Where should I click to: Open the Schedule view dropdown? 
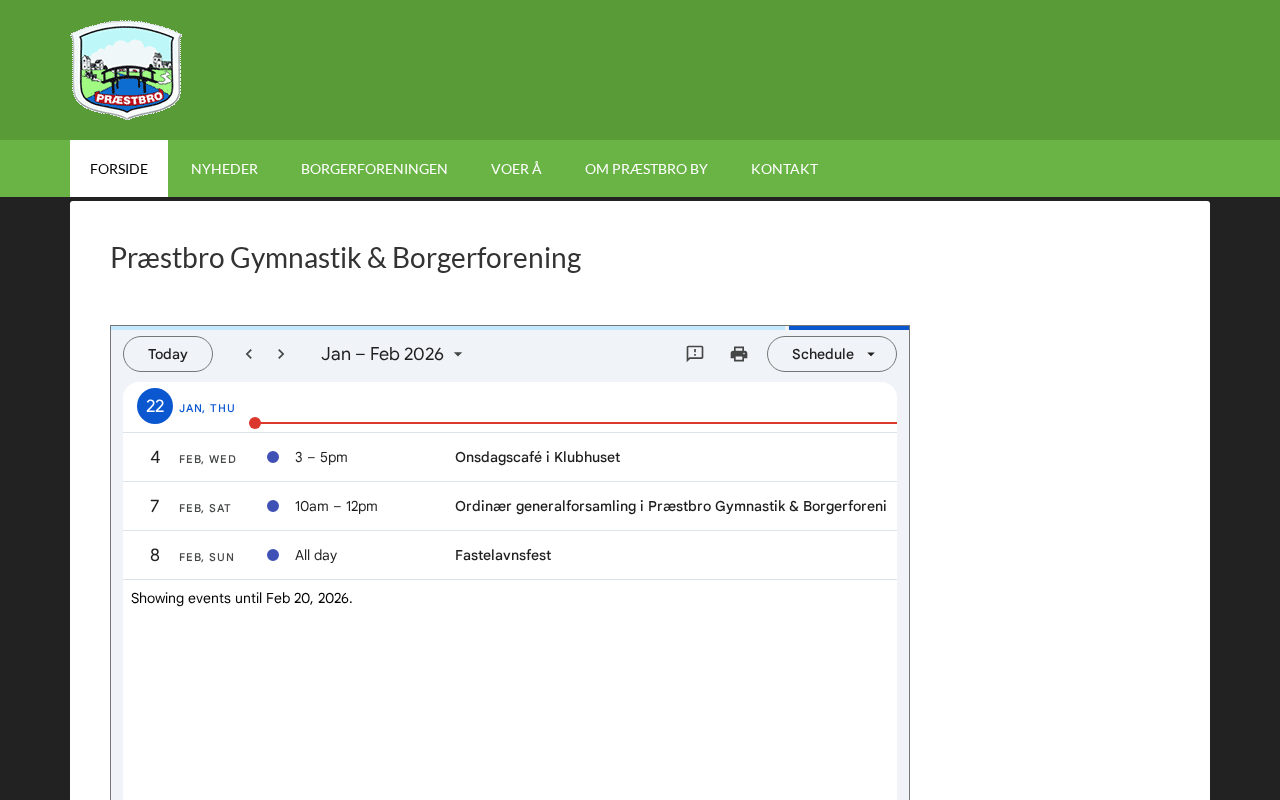[x=832, y=354]
